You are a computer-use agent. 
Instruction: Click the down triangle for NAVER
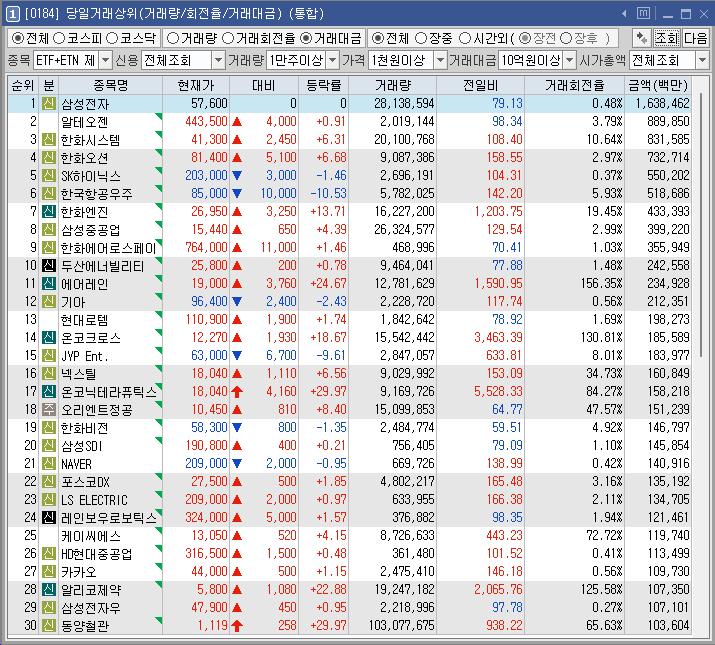237,463
